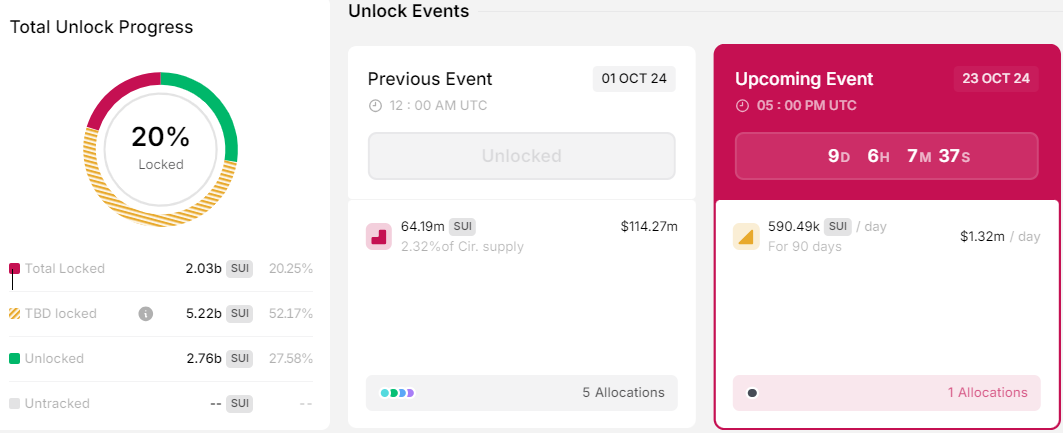
Task: Click the colored allocation dots in Previous Event
Action: pyautogui.click(x=397, y=393)
